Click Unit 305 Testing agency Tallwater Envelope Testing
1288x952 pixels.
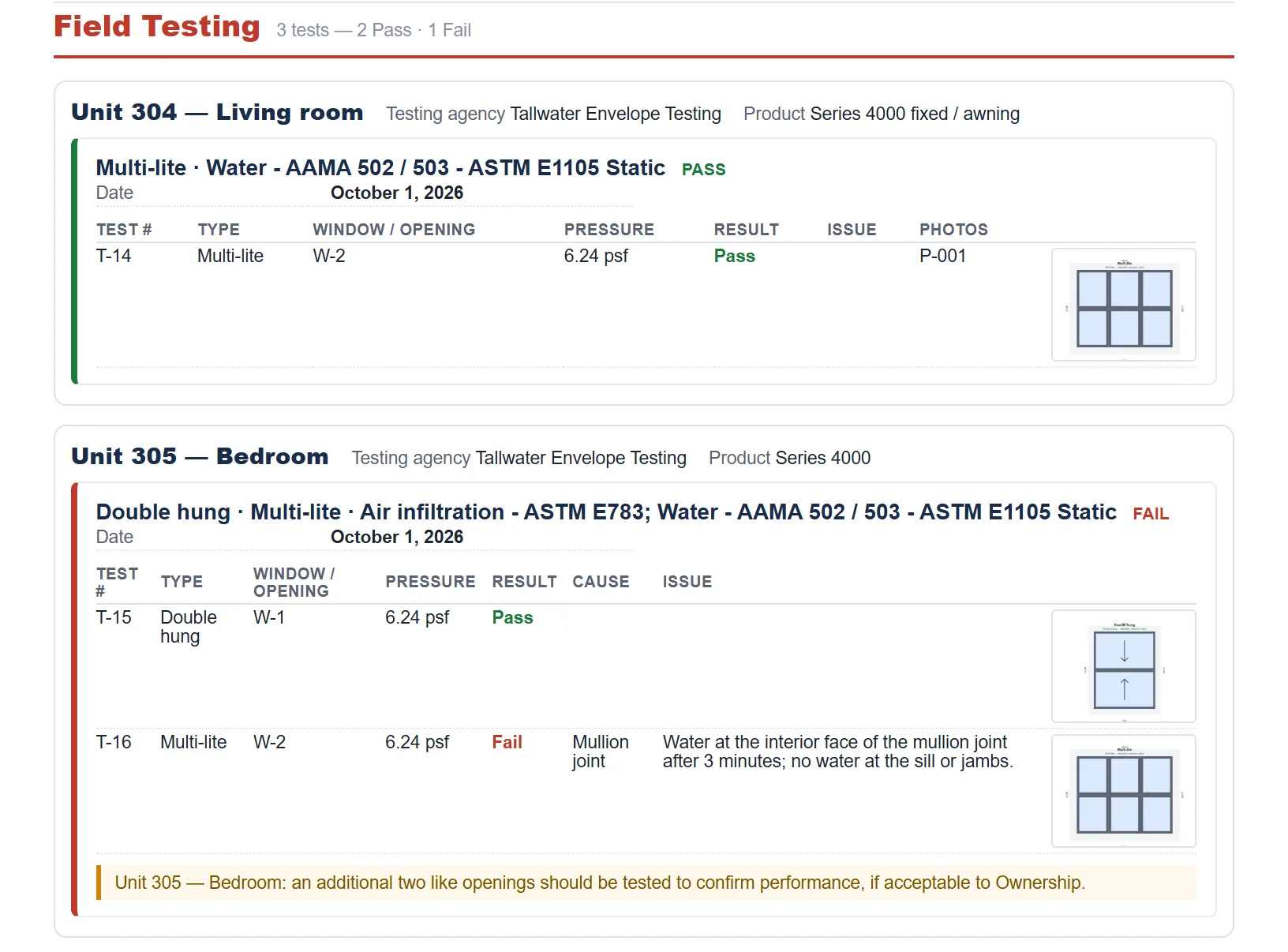click(519, 458)
